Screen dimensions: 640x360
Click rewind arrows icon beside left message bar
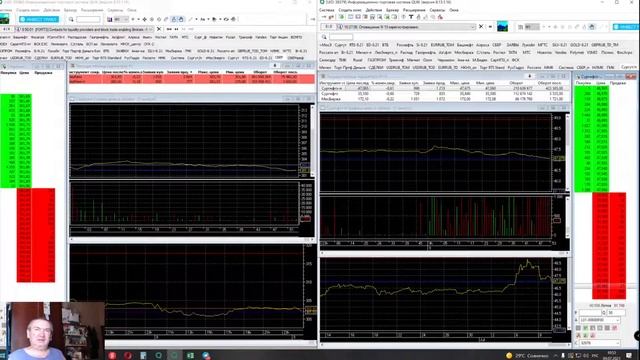(x=169, y=29)
